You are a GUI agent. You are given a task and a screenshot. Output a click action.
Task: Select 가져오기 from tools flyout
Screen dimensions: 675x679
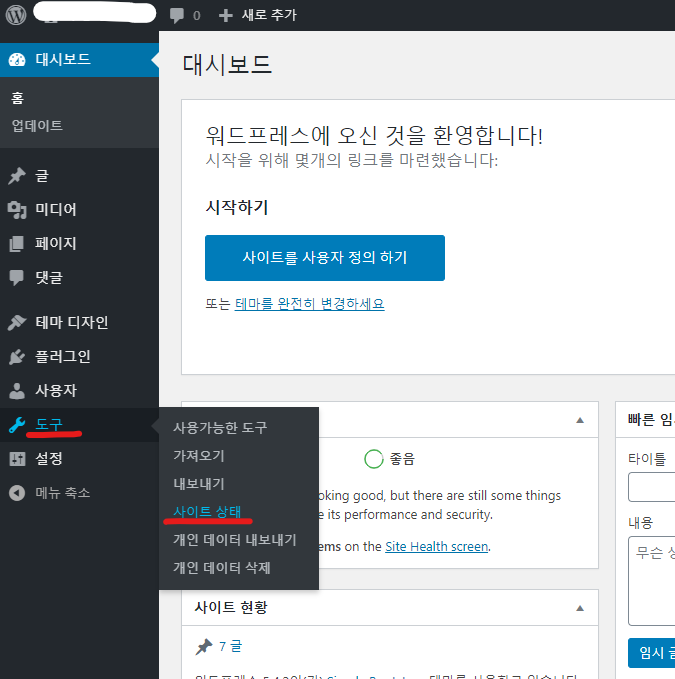pos(199,456)
